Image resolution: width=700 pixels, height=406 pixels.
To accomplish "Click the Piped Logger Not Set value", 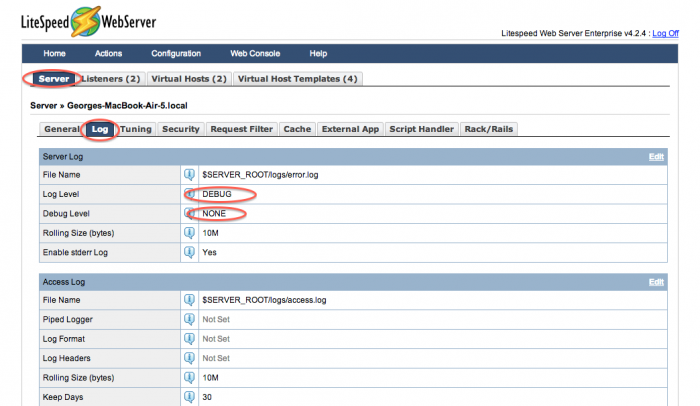I will (216, 319).
